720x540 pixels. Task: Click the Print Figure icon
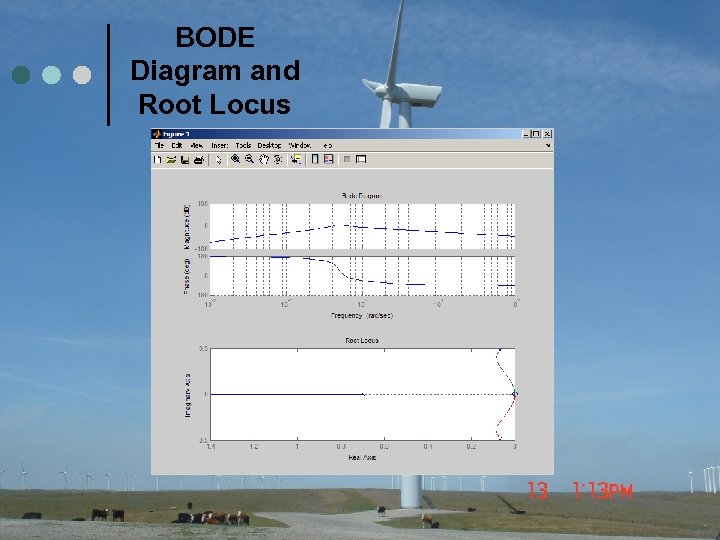coord(199,159)
